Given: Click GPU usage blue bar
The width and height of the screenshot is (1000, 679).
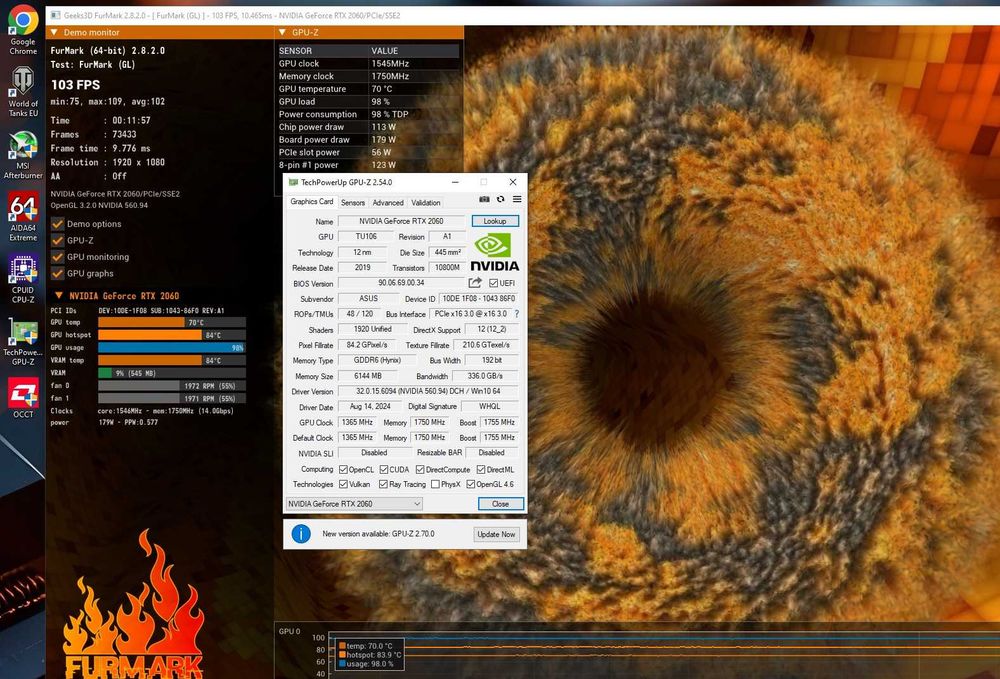Looking at the screenshot, I should click(x=172, y=347).
